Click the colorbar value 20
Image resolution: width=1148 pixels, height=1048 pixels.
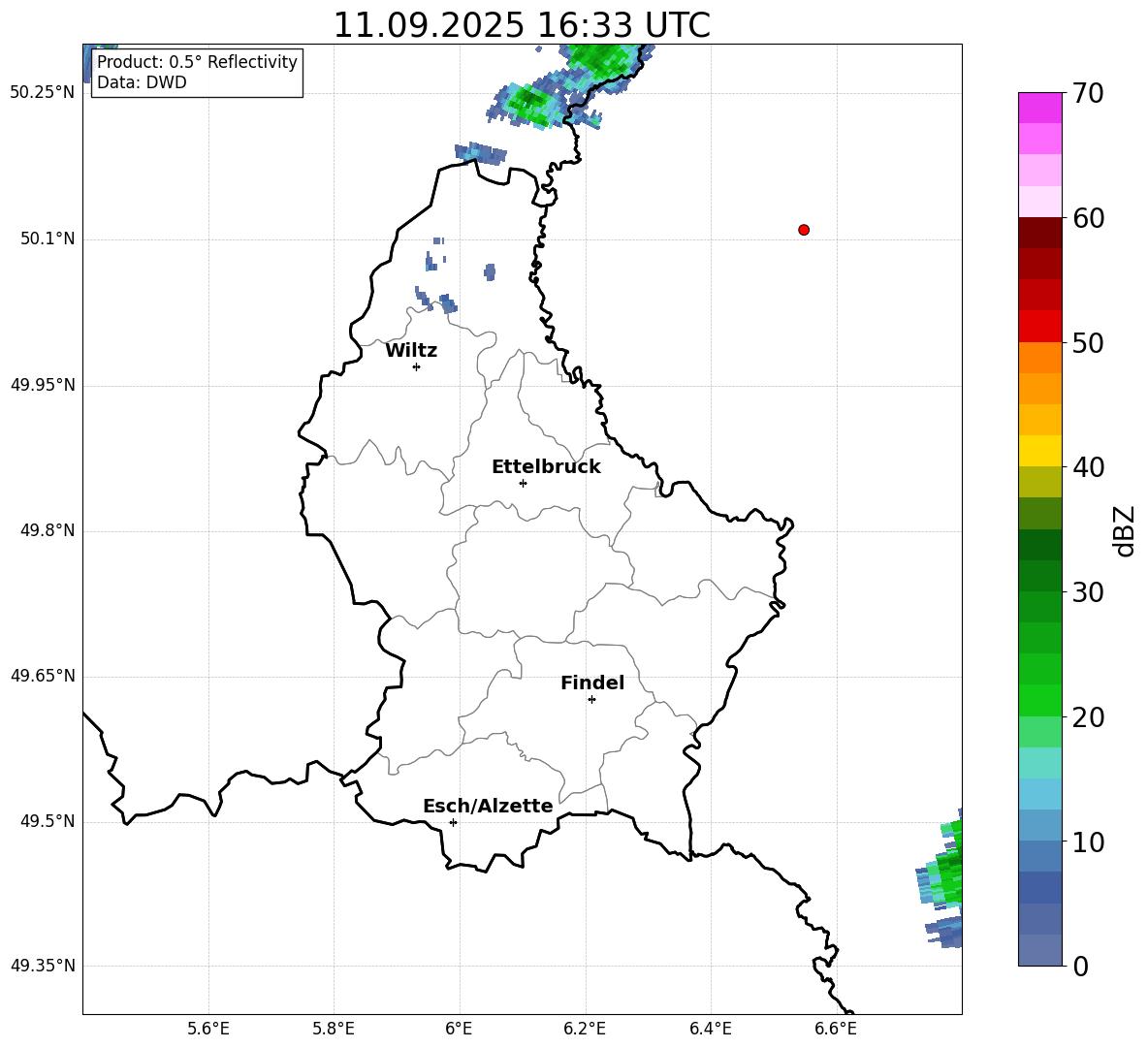click(1088, 717)
